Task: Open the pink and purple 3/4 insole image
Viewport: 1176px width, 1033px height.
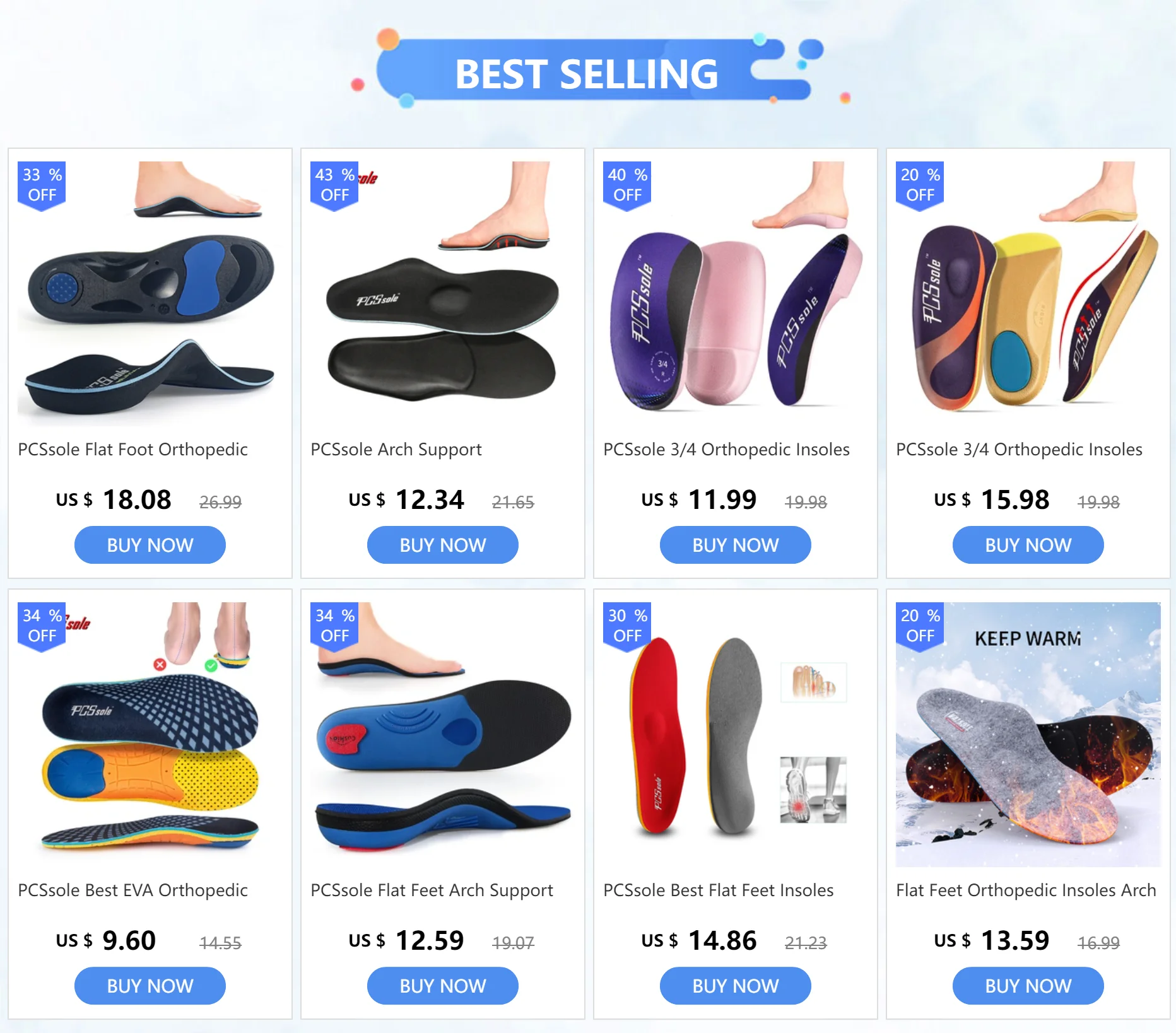Action: [x=736, y=293]
